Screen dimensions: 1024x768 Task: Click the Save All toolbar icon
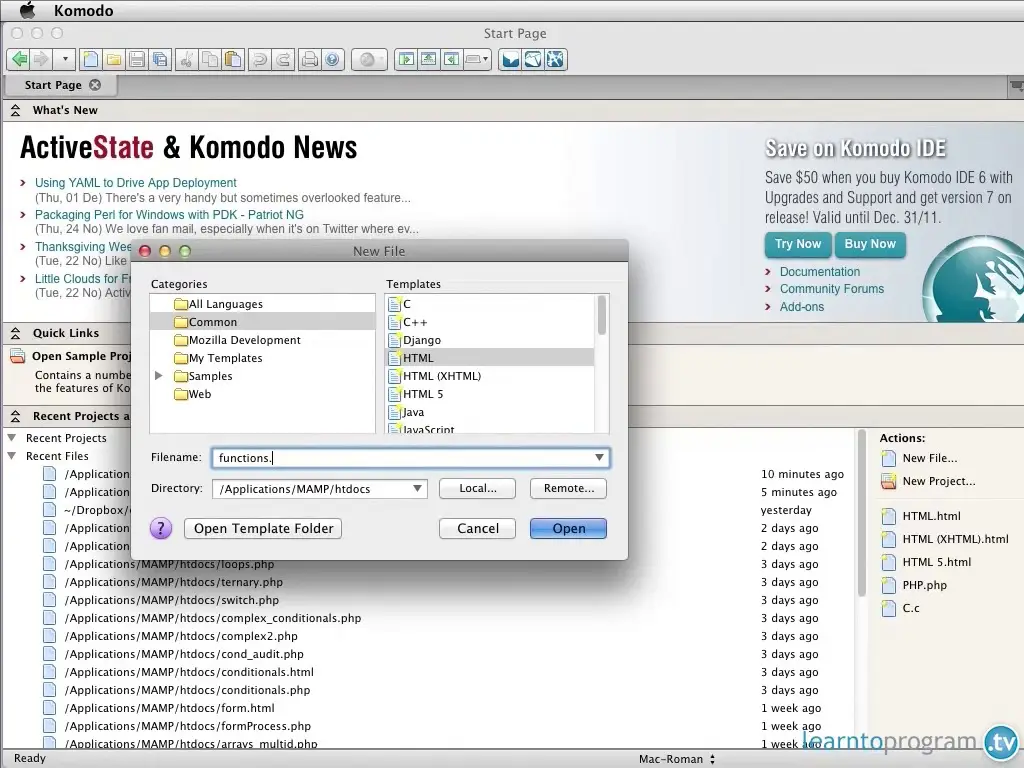point(159,59)
